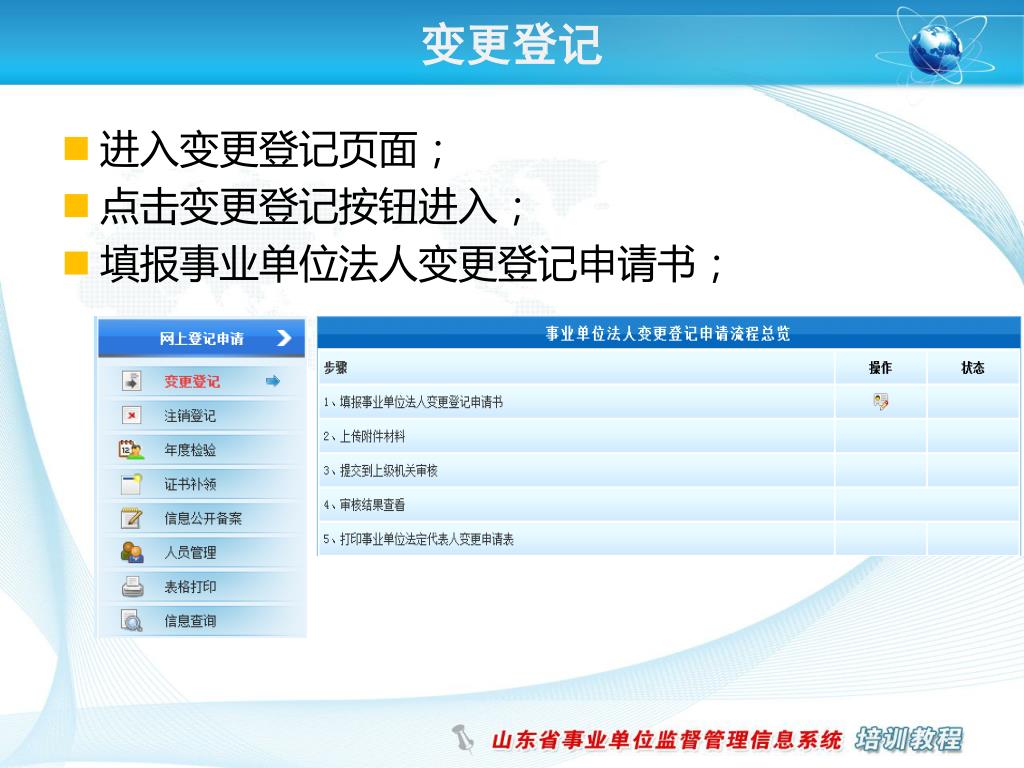Select step 1、填报事业单位法人变更登记申请书
Screen dimensions: 1024x768
(413, 402)
